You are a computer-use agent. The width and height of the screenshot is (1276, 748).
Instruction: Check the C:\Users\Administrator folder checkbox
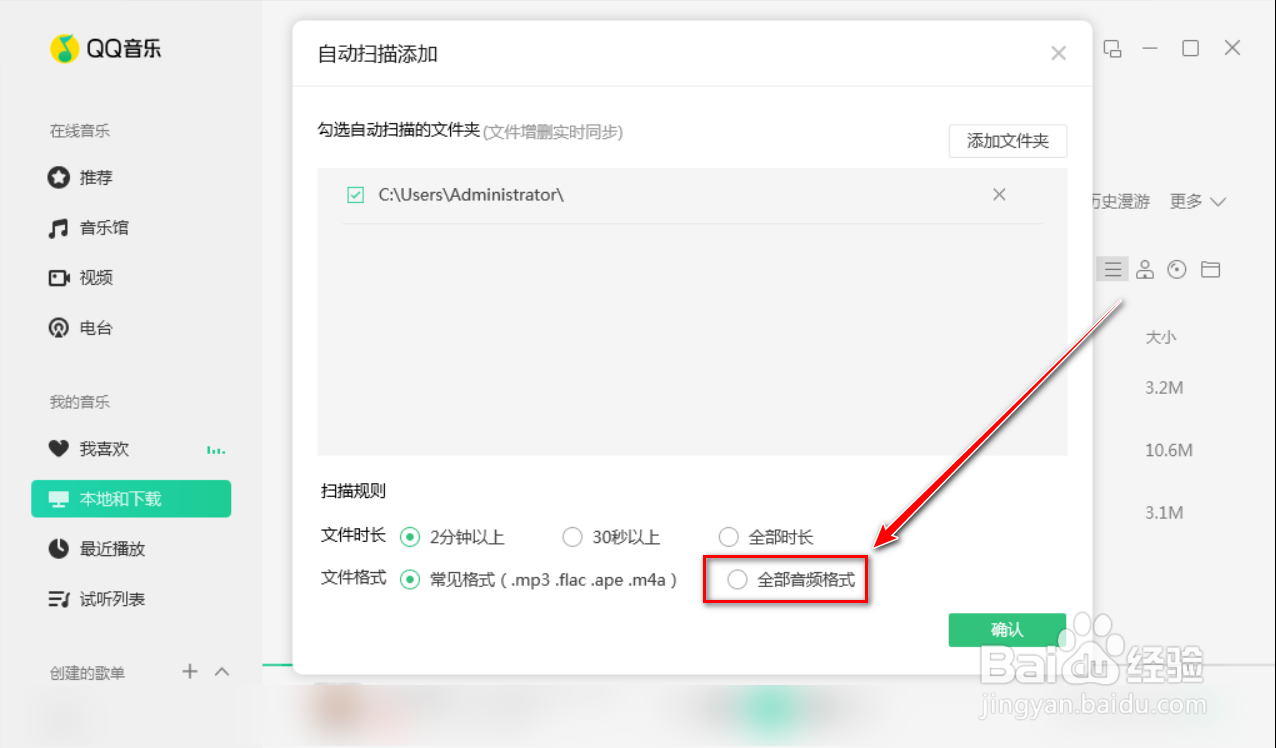[355, 195]
